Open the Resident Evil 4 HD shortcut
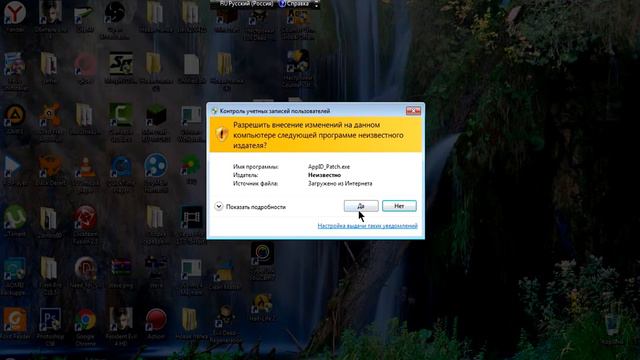This screenshot has width=640, height=360. pos(121,319)
